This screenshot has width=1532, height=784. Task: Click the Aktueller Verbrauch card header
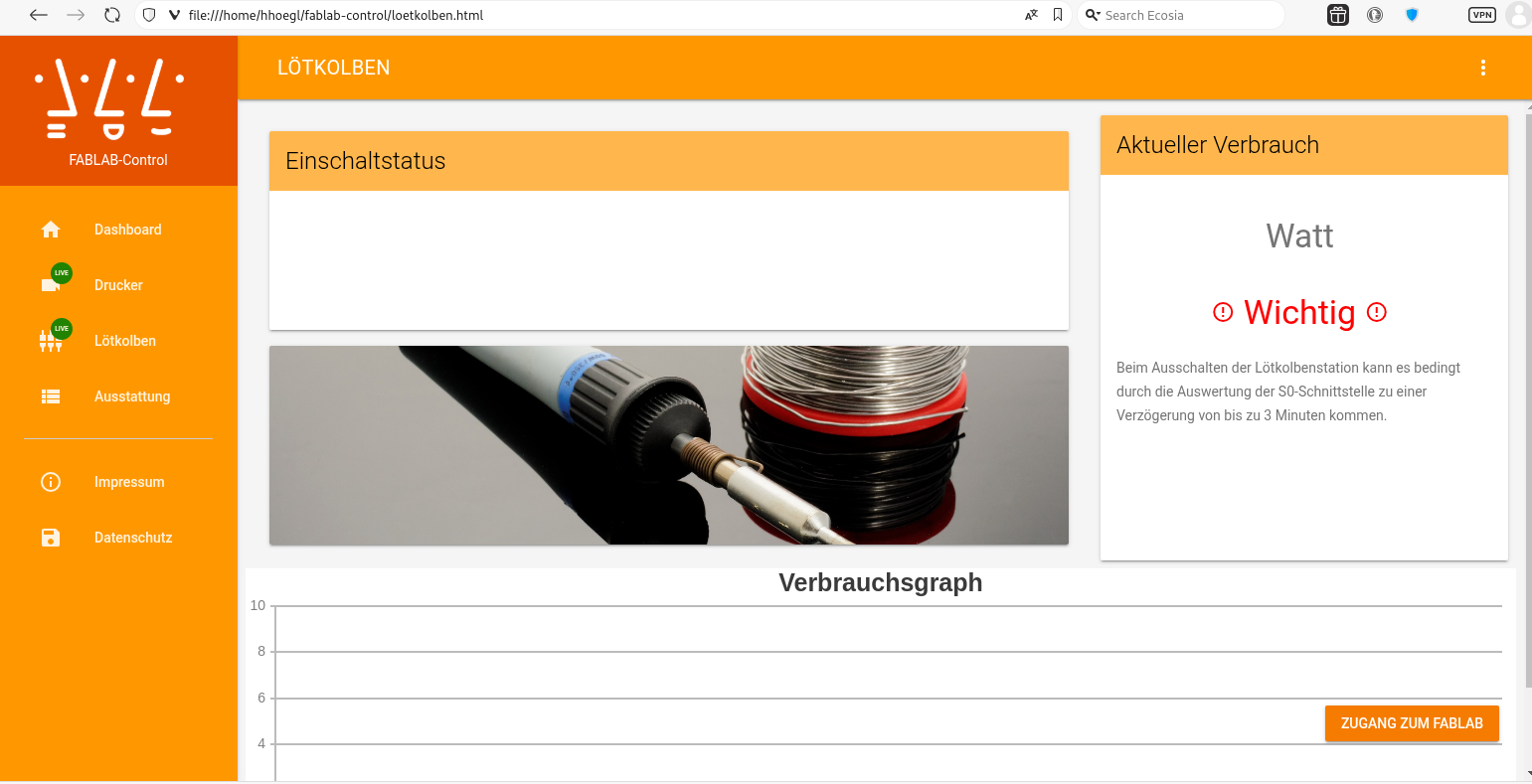pyautogui.click(x=1304, y=145)
